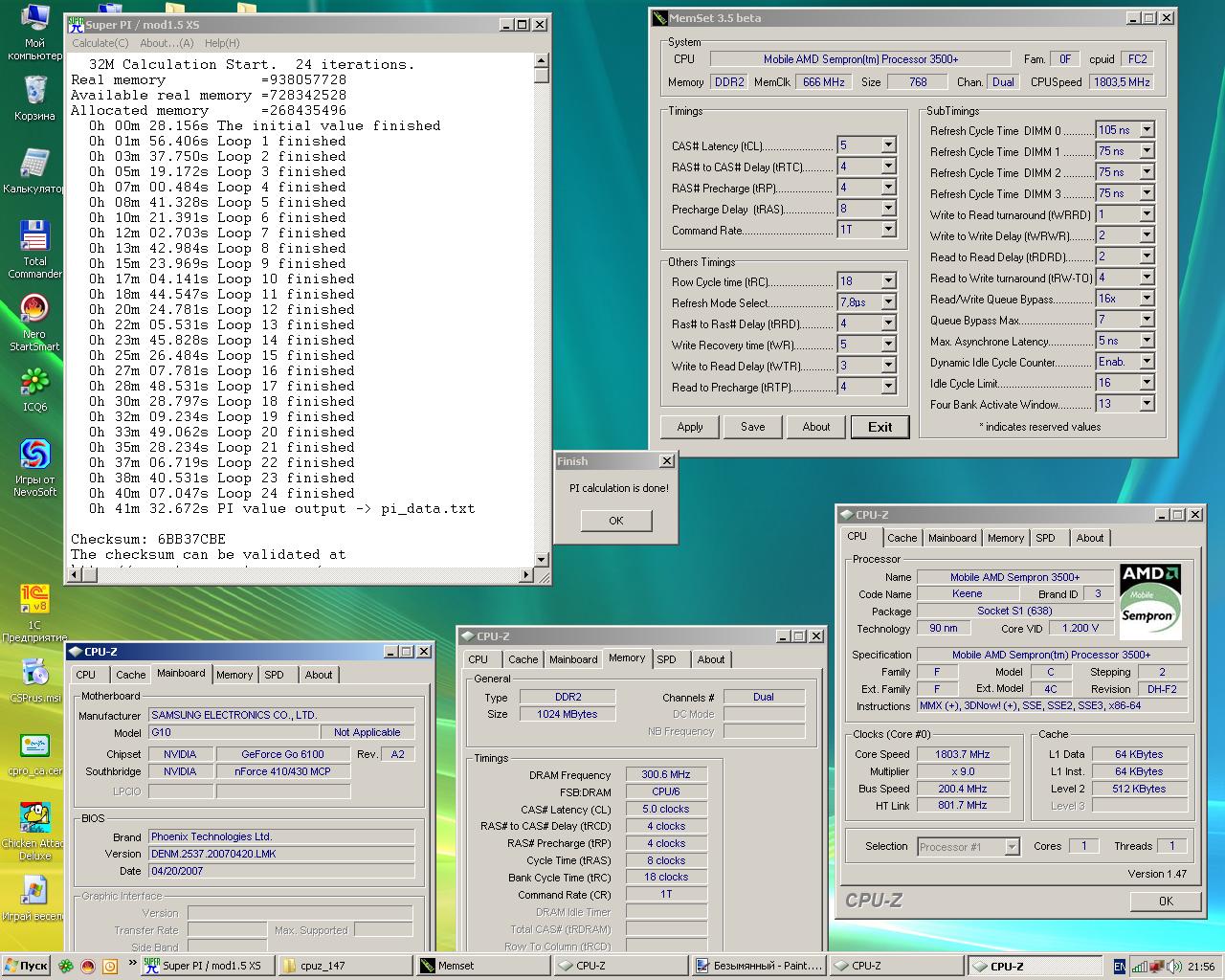Click the AMD Sempron logo in CPU-Z
The height and width of the screenshot is (980, 1225).
pyautogui.click(x=1149, y=601)
